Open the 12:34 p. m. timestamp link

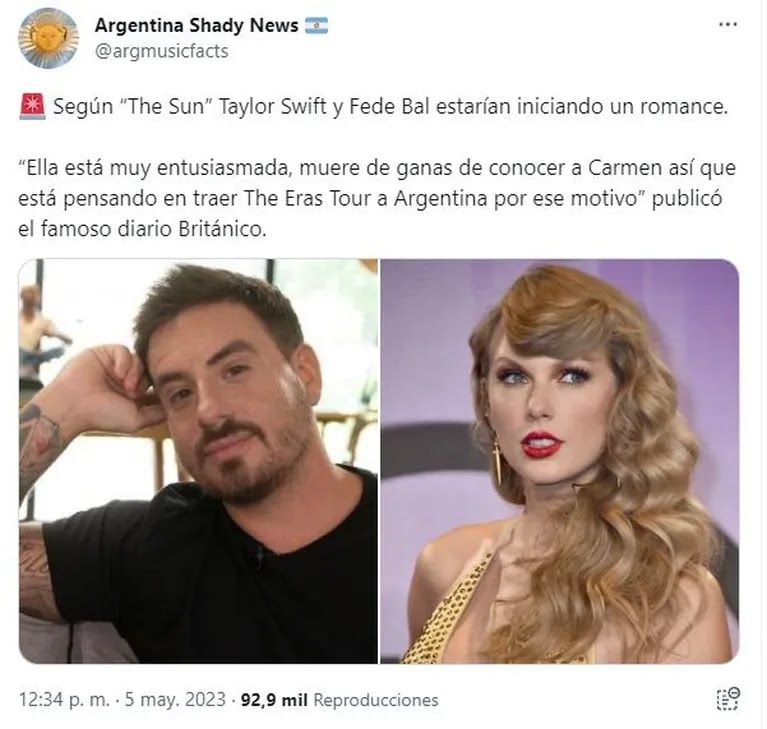pyautogui.click(x=65, y=699)
